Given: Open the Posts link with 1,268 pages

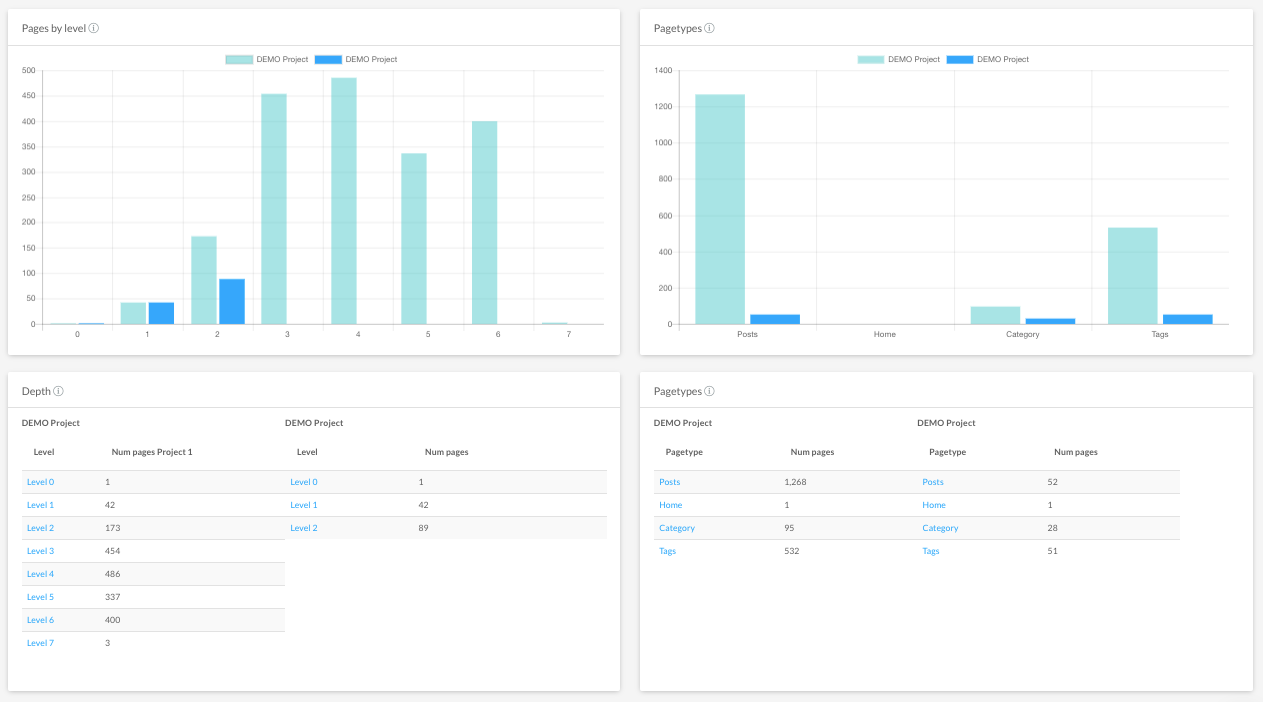Looking at the screenshot, I should (x=669, y=482).
